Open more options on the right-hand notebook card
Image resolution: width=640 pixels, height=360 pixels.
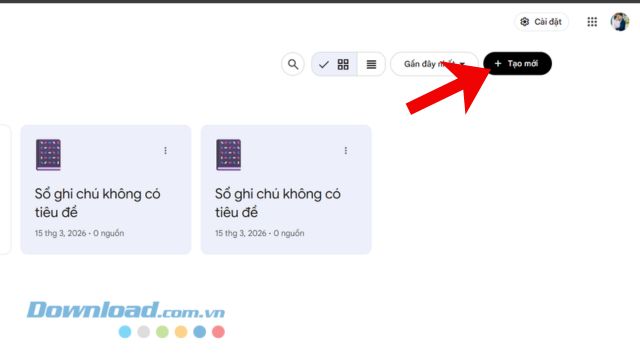(x=346, y=151)
